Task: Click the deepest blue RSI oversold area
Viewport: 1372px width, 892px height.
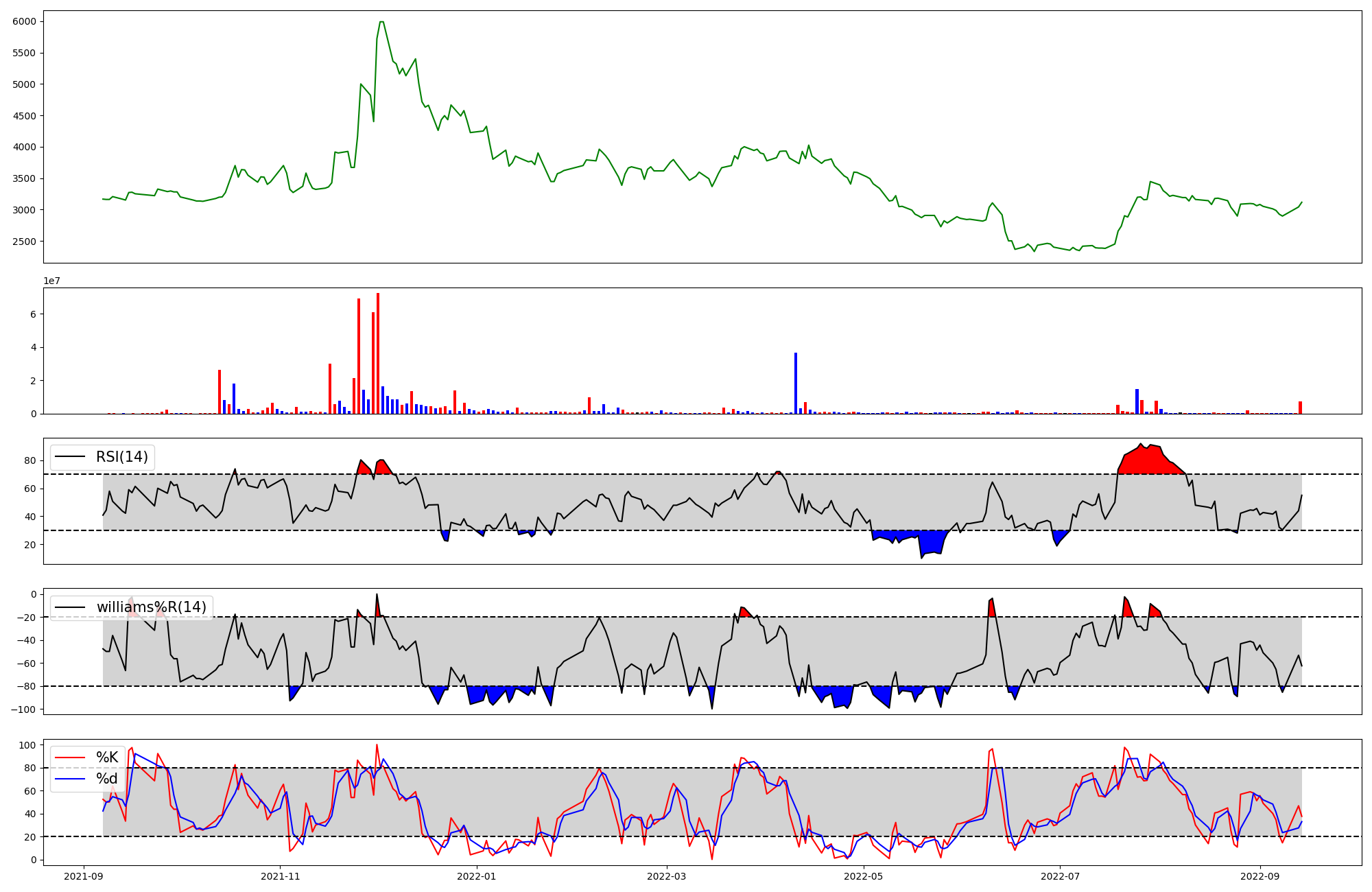Action: (932, 542)
